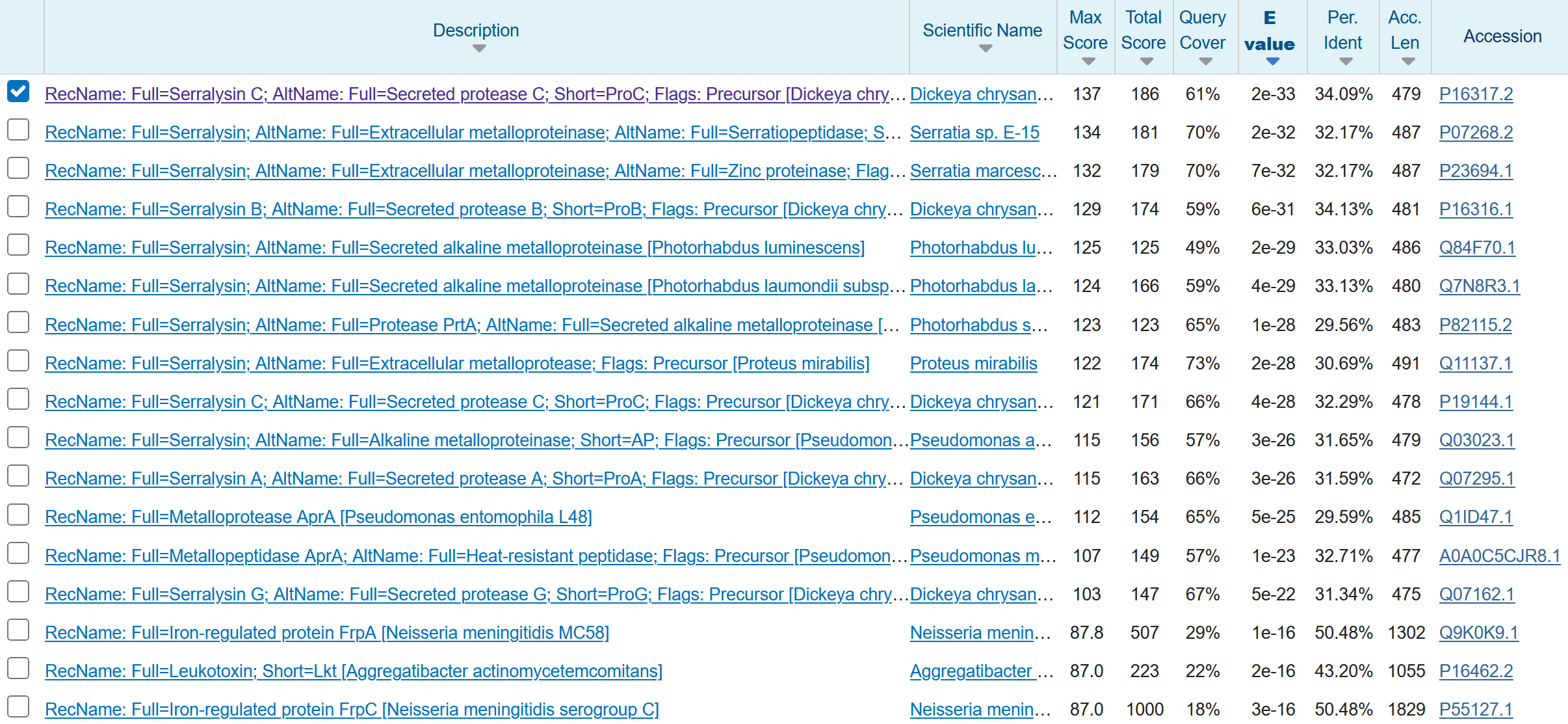The image size is (1568, 724).
Task: Open accession link P16462.2
Action: coord(1476,671)
